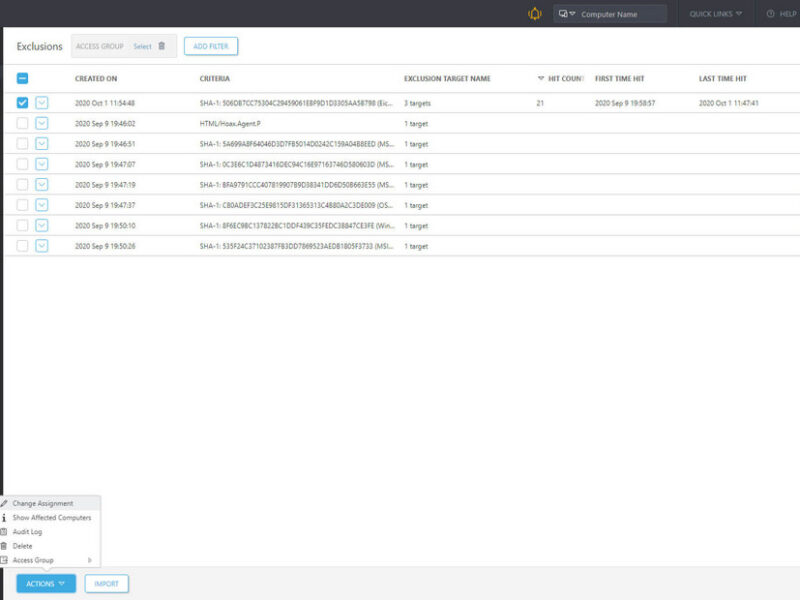This screenshot has width=800, height=600.
Task: Expand the row created at 19:46:51
Action: [42, 144]
